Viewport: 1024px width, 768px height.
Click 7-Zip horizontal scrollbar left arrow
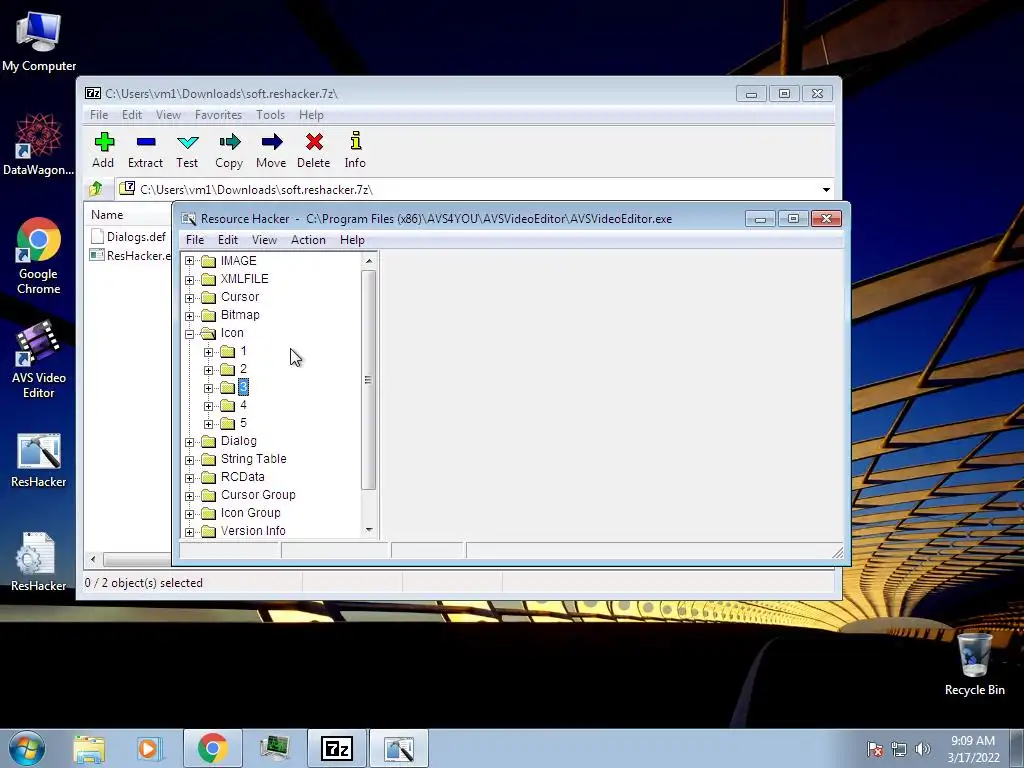tap(93, 559)
